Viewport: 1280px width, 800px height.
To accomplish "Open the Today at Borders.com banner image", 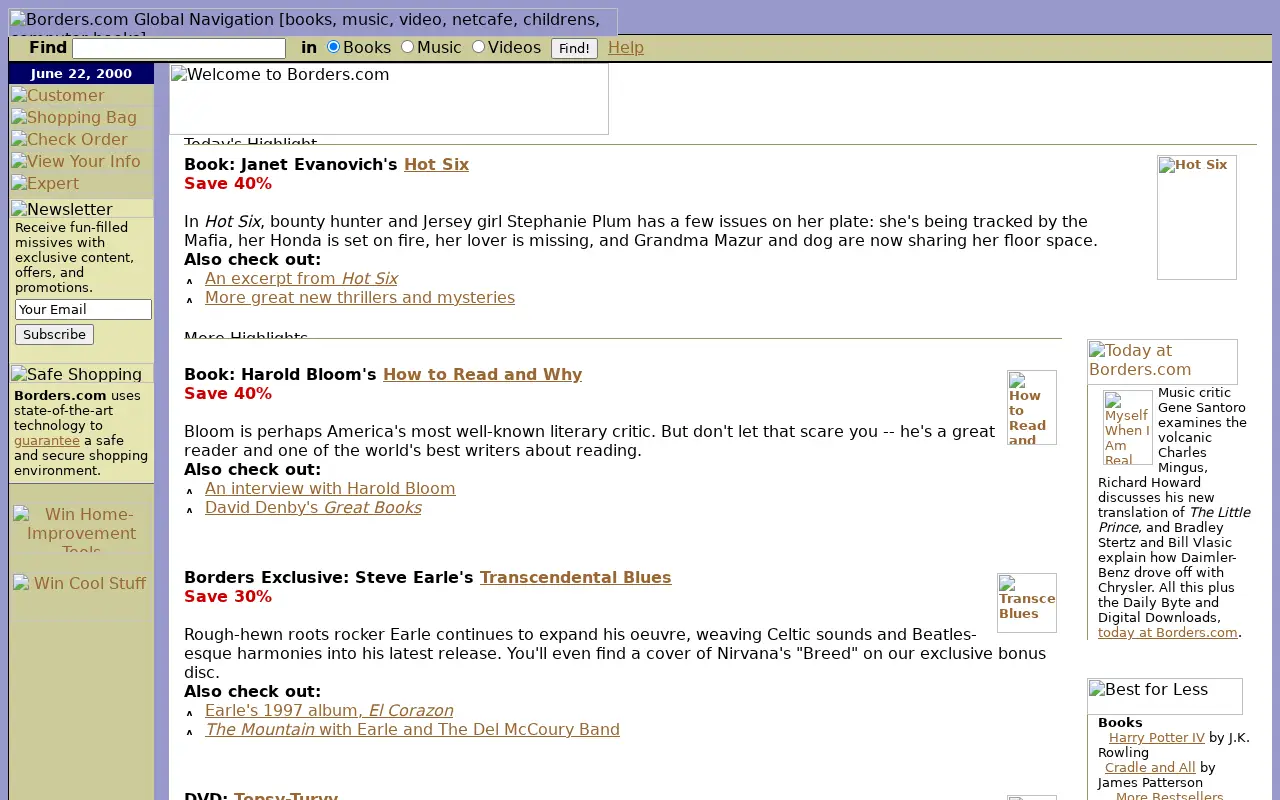I will coord(1162,362).
